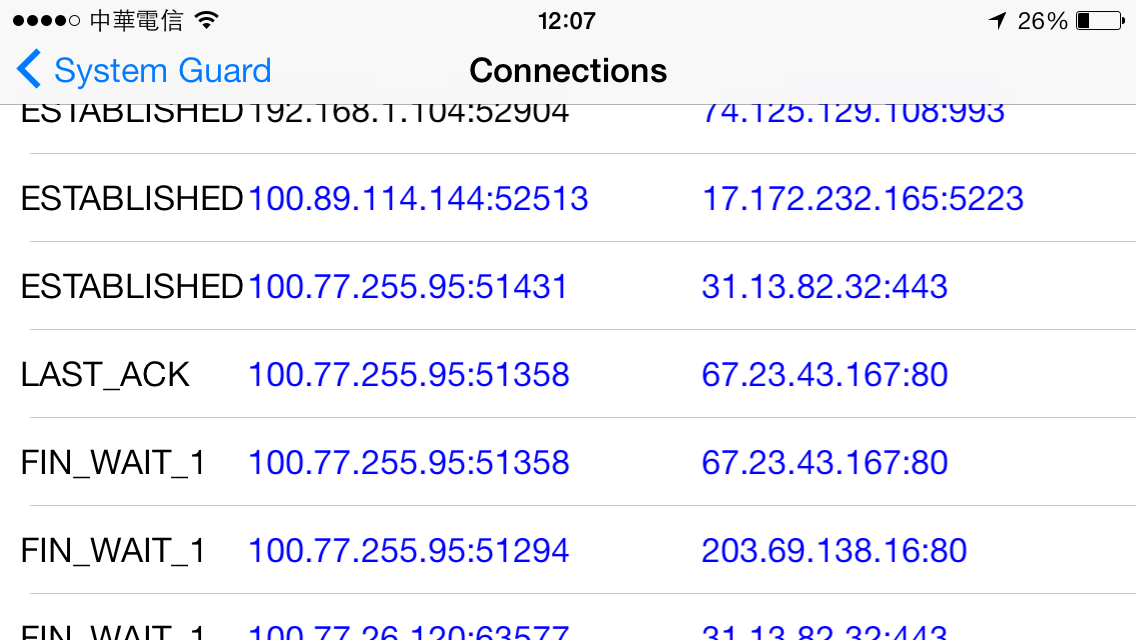Tap the Connections title

tap(568, 70)
